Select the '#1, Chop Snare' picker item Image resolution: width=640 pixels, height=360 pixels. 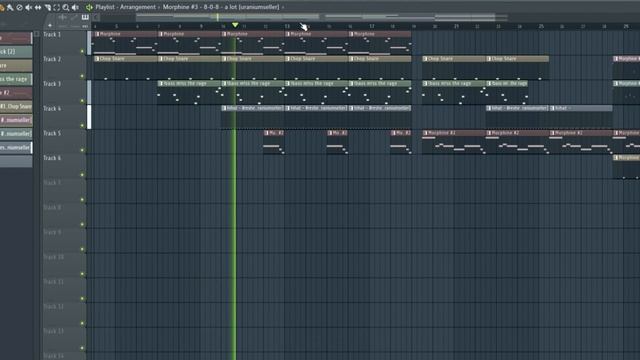tap(16, 107)
